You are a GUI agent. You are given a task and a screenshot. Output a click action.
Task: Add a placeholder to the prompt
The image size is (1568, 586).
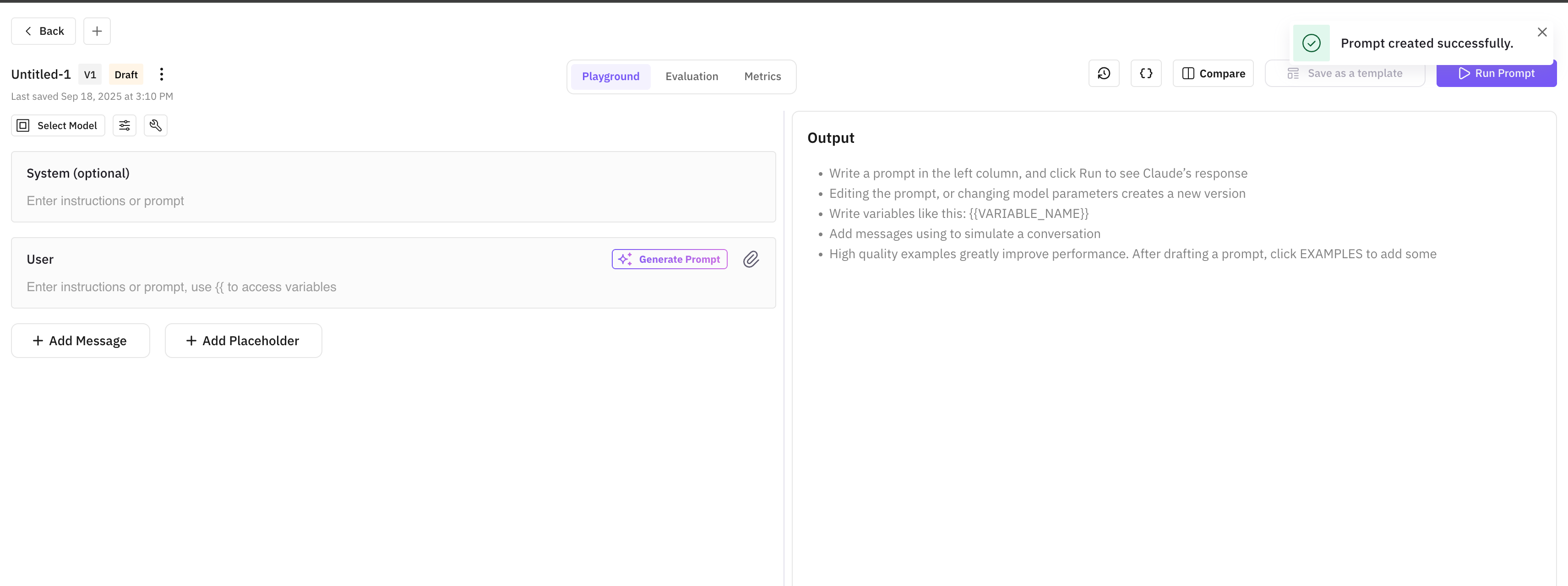(243, 340)
